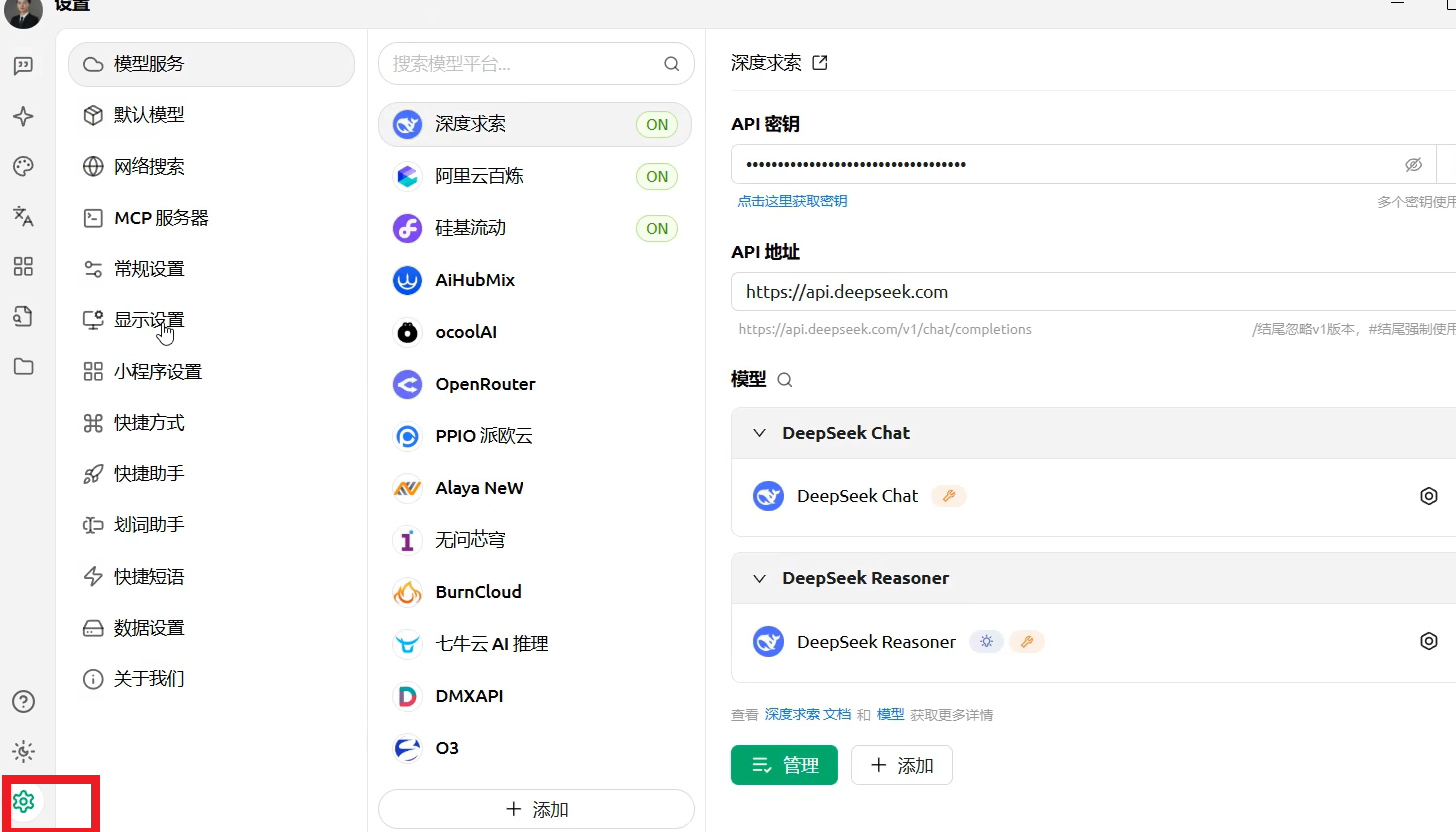This screenshot has height=832, width=1456.
Task: Open the 深度求索 external link icon
Action: pyautogui.click(x=820, y=63)
